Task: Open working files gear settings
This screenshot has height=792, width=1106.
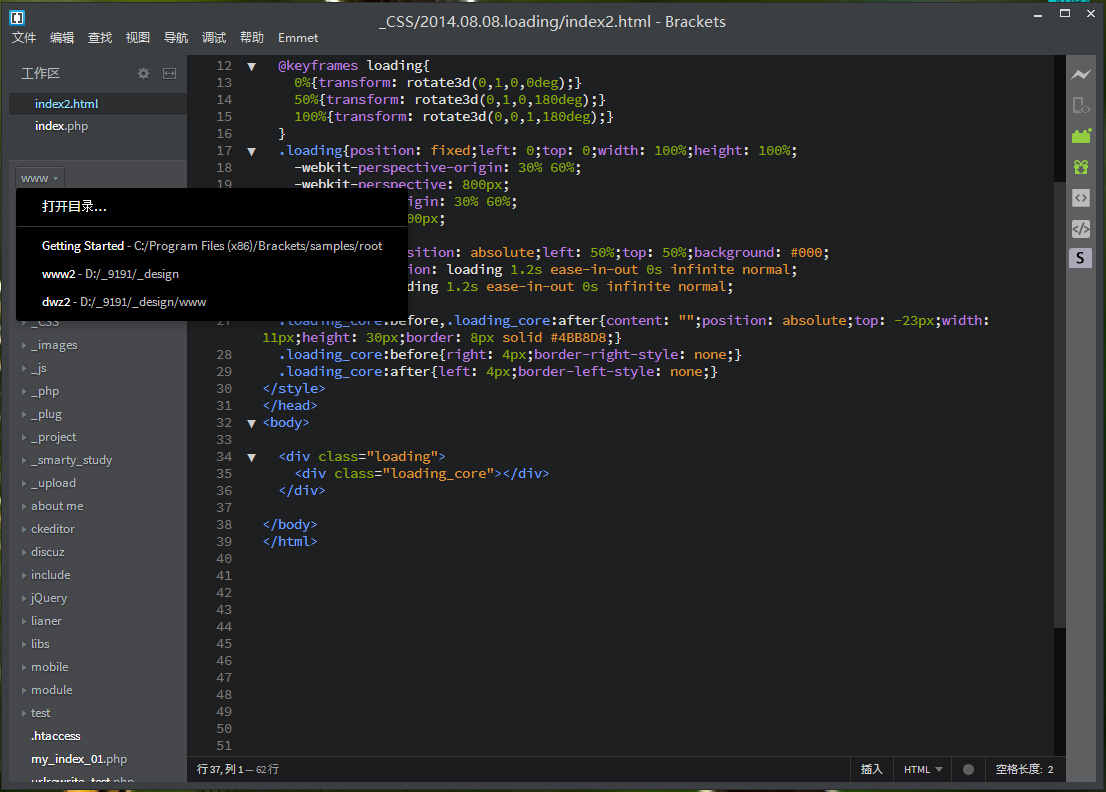Action: click(143, 73)
